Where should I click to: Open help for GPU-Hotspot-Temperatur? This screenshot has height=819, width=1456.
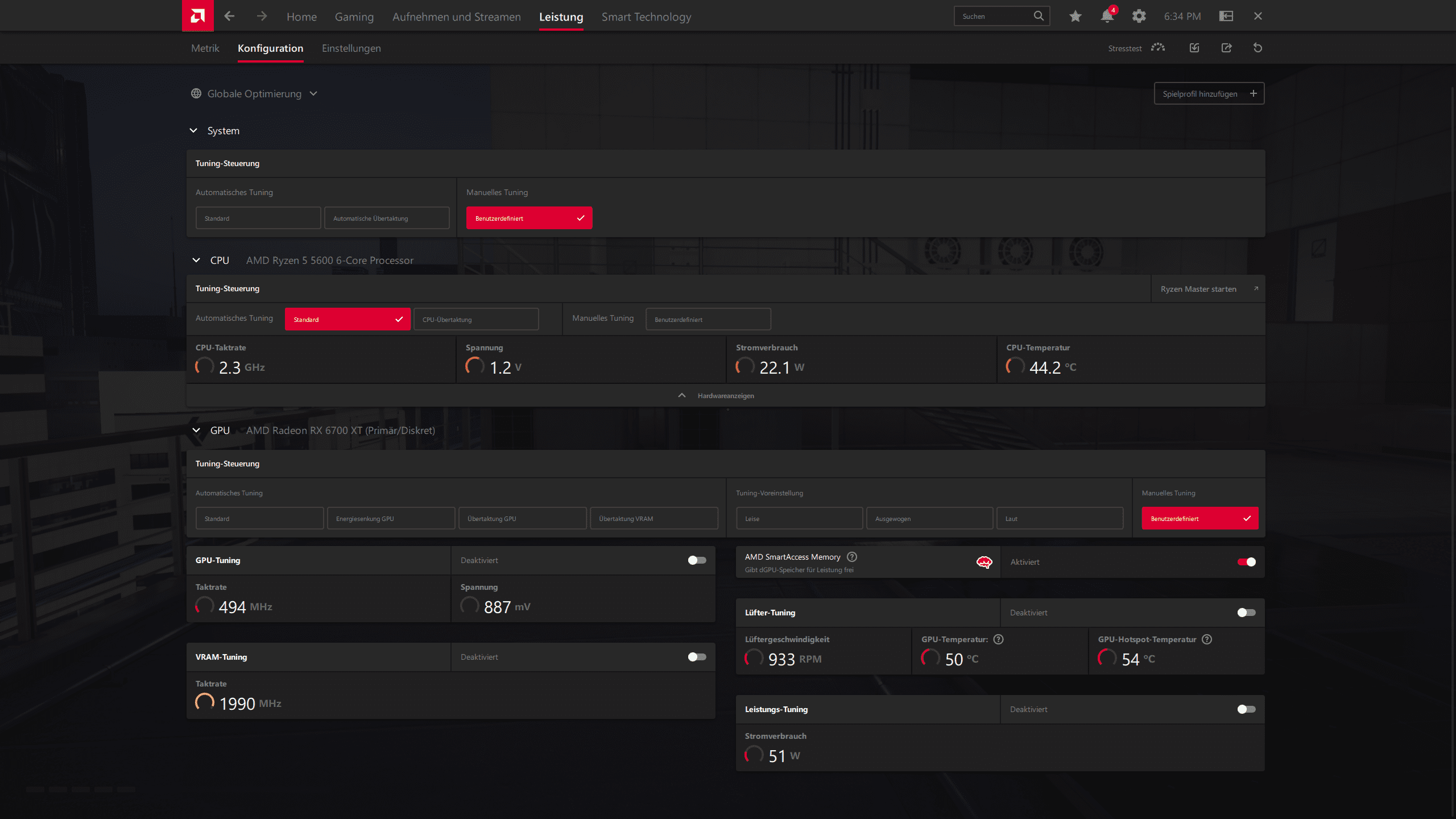pos(1207,639)
